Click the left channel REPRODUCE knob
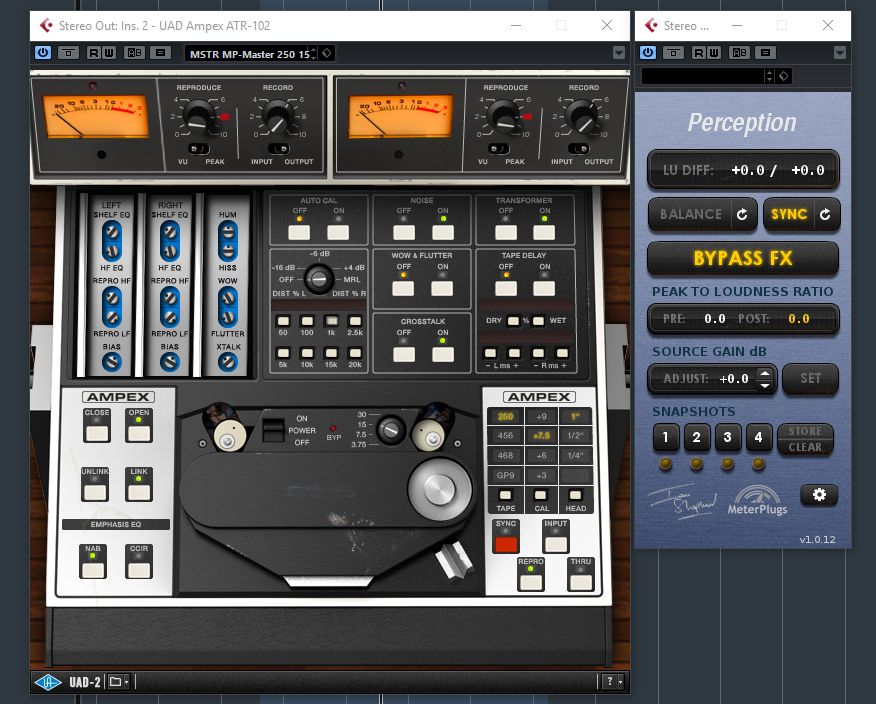Screen dimensions: 876x704 [199, 117]
